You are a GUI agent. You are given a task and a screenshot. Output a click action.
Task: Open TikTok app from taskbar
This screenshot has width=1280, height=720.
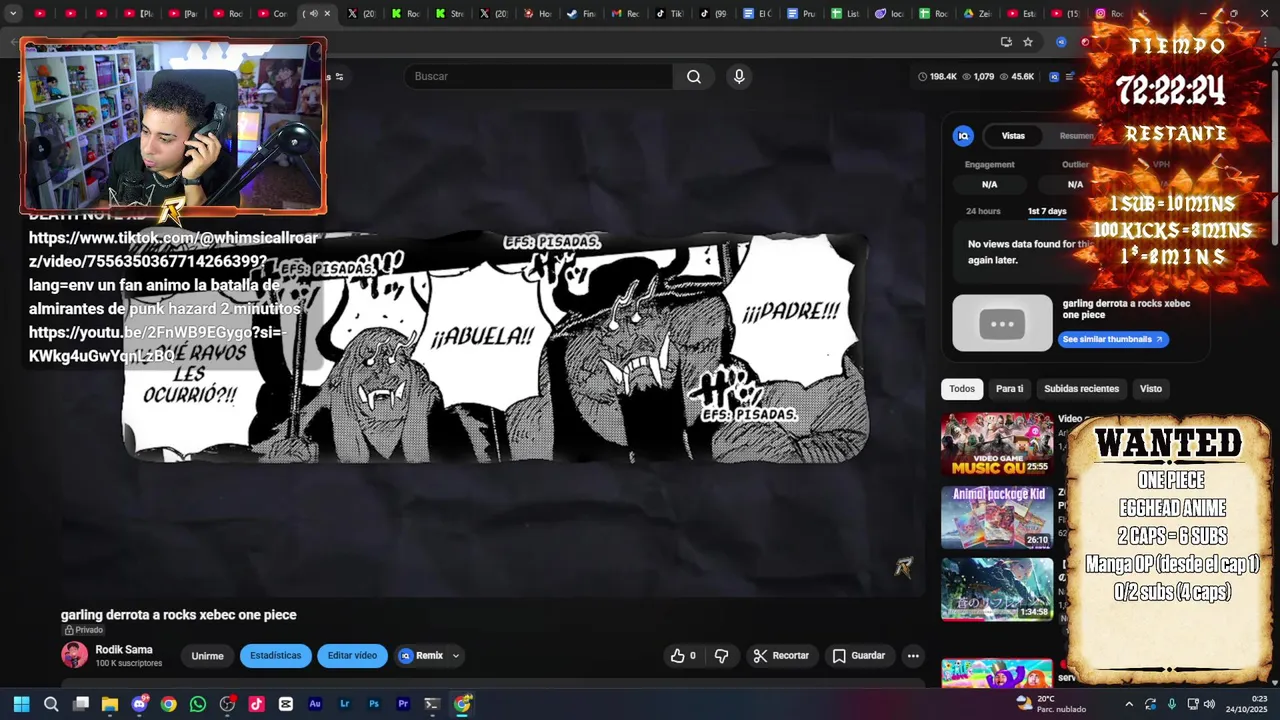256,704
